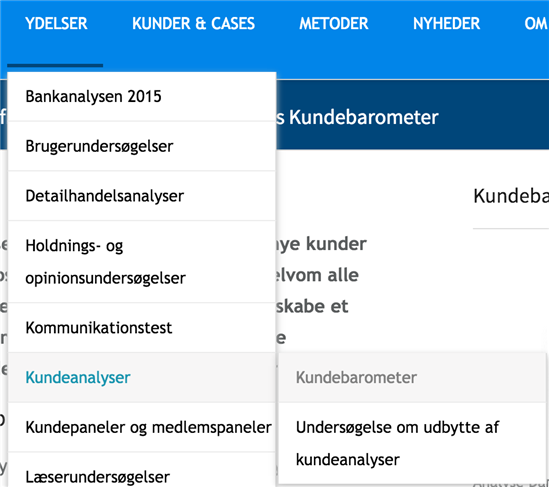Choose Kundebarometer in the submenu
Image resolution: width=549 pixels, height=487 pixels.
[412, 377]
